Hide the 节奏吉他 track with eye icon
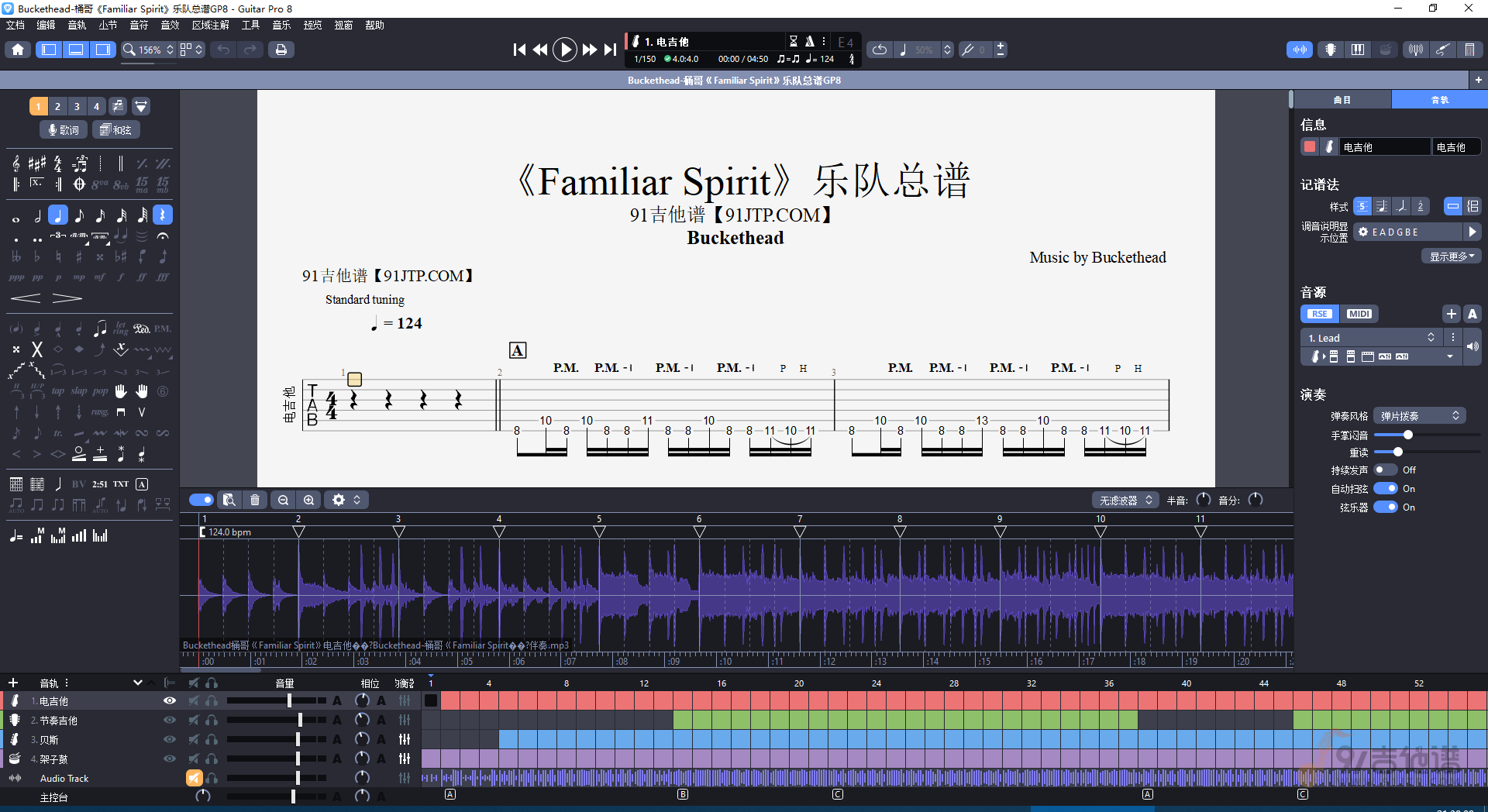This screenshot has width=1488, height=812. 170,720
